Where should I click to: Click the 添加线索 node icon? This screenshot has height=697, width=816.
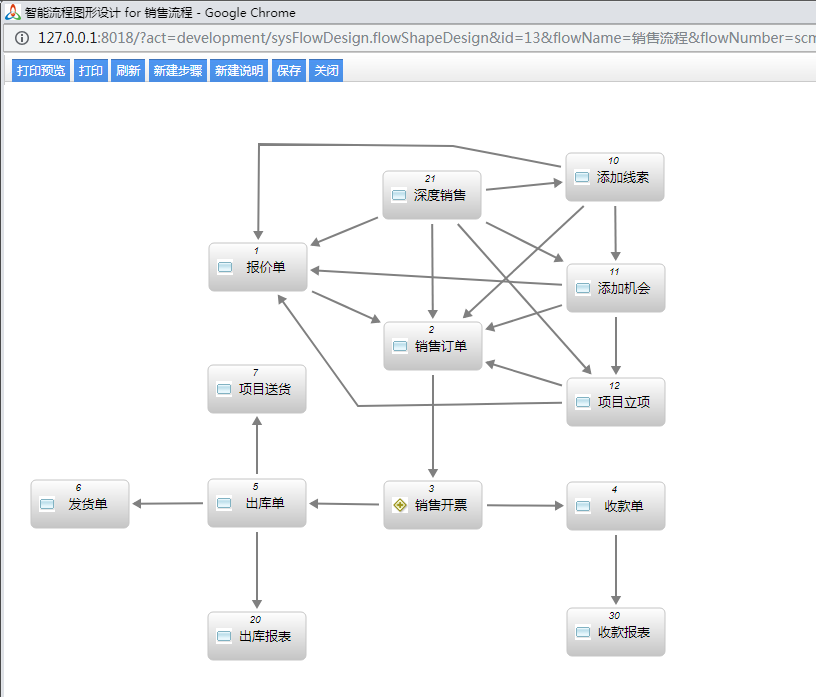pos(582,177)
